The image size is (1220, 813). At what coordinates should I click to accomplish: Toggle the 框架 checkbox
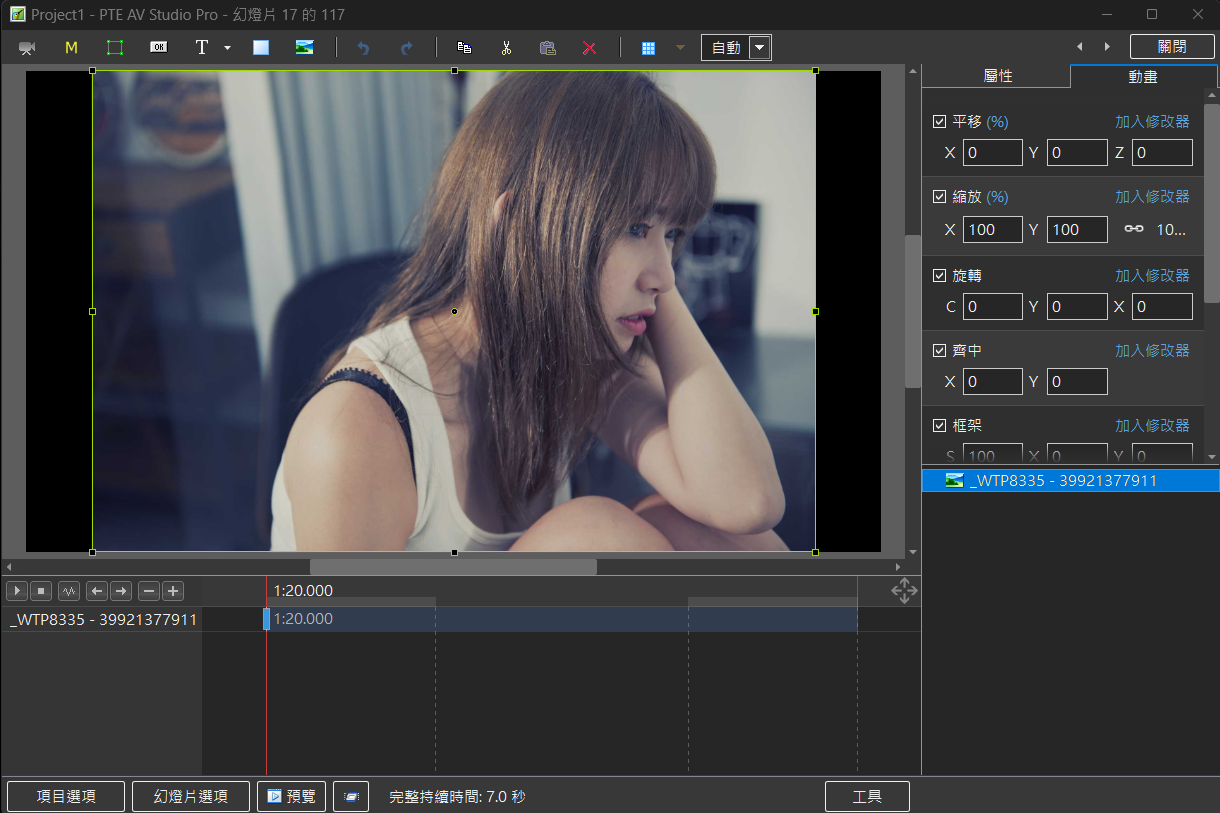pos(939,426)
